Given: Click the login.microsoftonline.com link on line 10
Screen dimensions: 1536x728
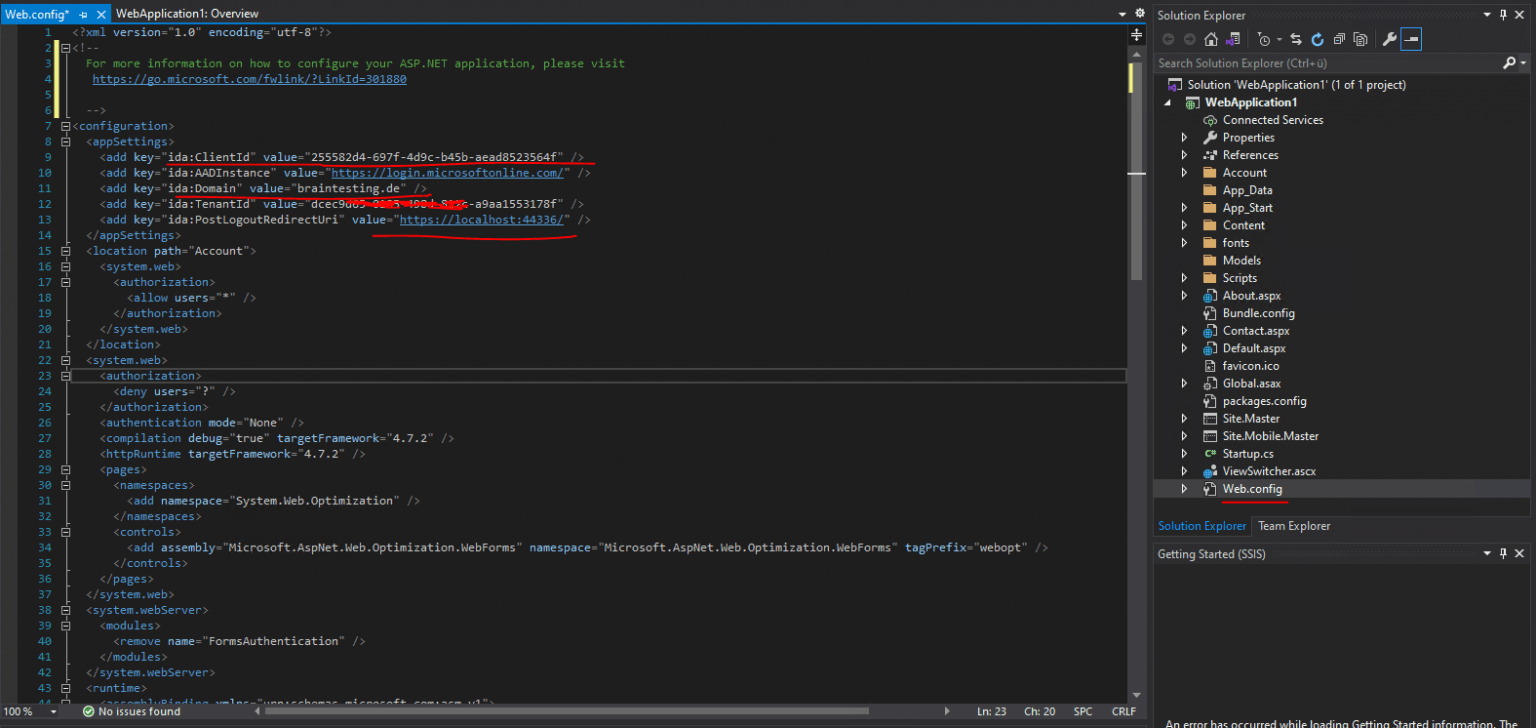Looking at the screenshot, I should 449,173.
